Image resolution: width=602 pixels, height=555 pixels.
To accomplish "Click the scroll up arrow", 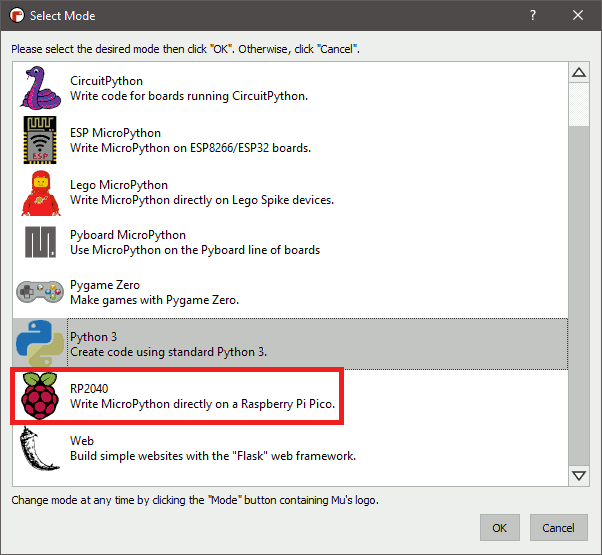I will pyautogui.click(x=579, y=72).
